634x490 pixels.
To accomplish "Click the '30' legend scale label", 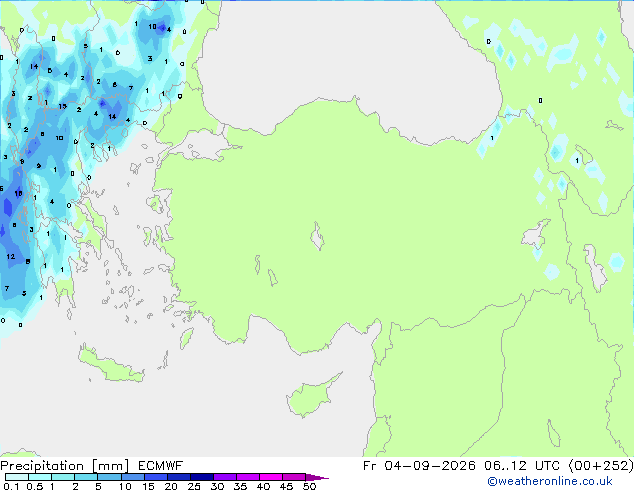I will [x=217, y=486].
